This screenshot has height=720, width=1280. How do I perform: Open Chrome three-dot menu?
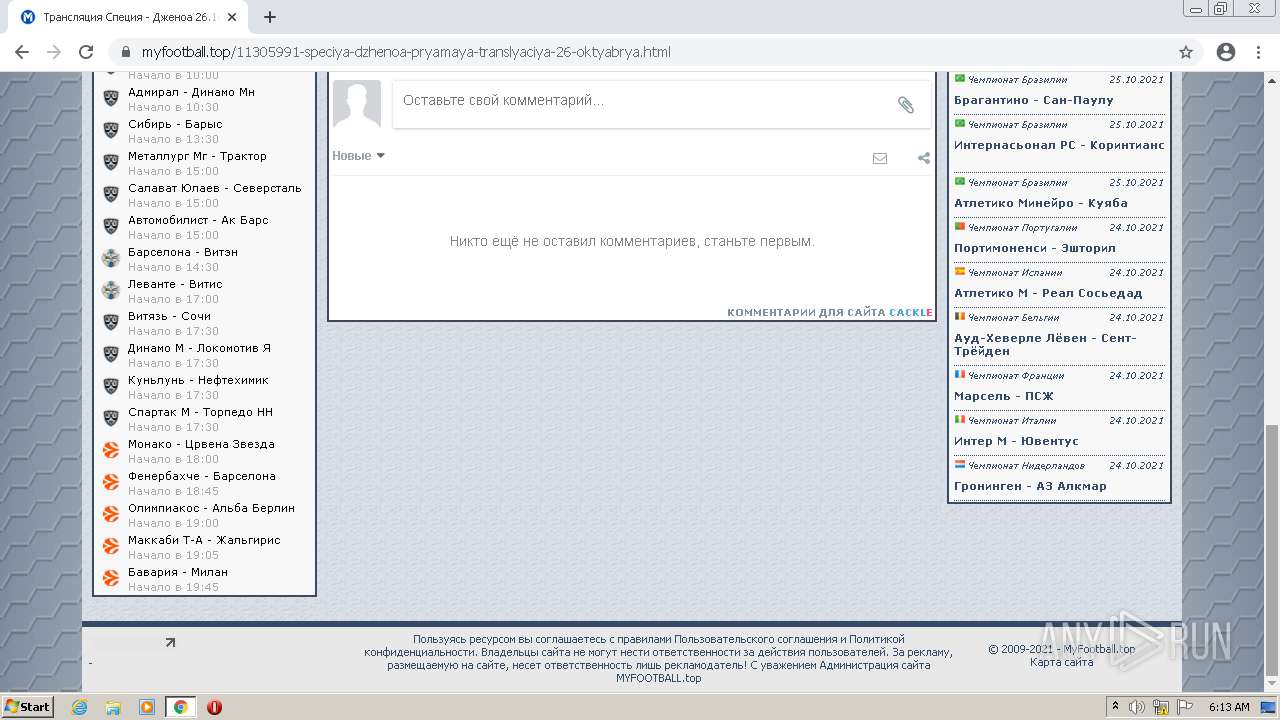(x=1259, y=52)
